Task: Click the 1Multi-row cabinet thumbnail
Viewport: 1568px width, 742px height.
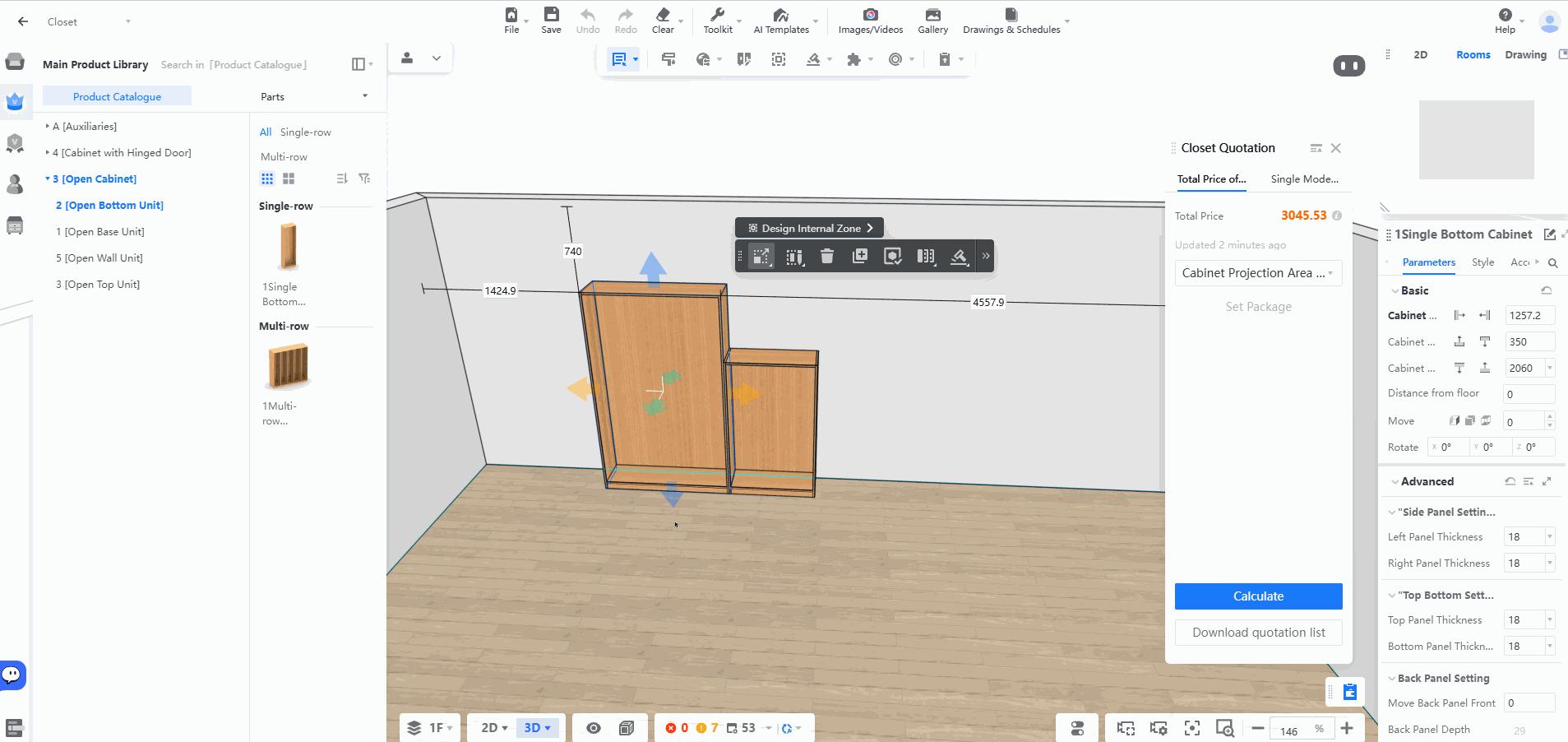Action: coord(288,367)
